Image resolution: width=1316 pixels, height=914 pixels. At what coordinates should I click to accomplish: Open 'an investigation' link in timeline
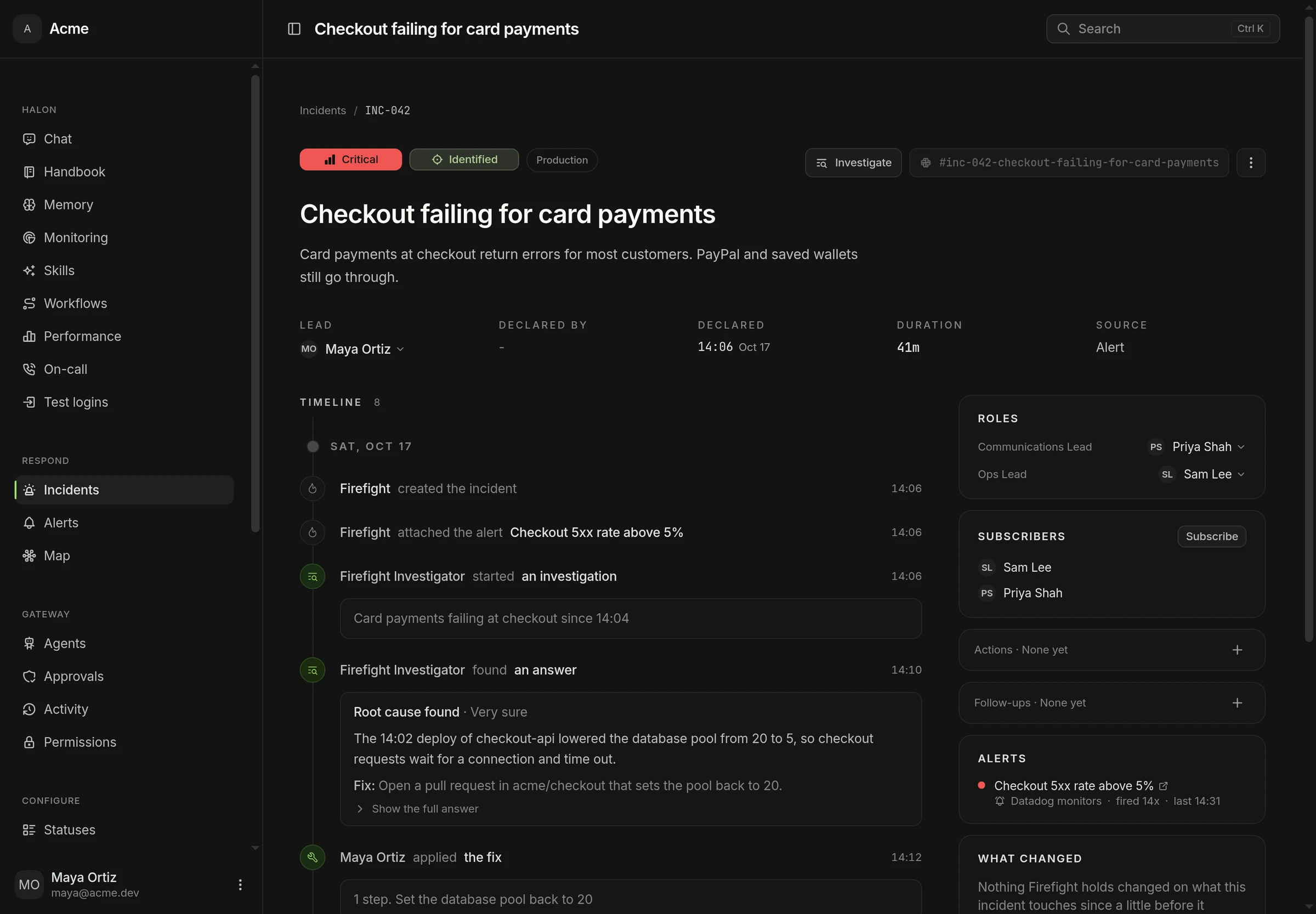coord(569,576)
